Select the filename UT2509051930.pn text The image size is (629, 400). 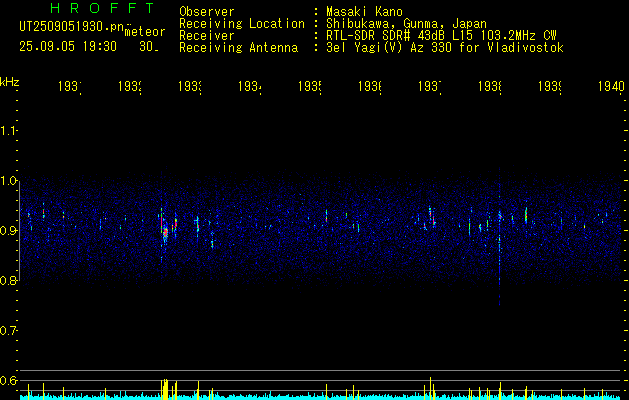click(71, 27)
